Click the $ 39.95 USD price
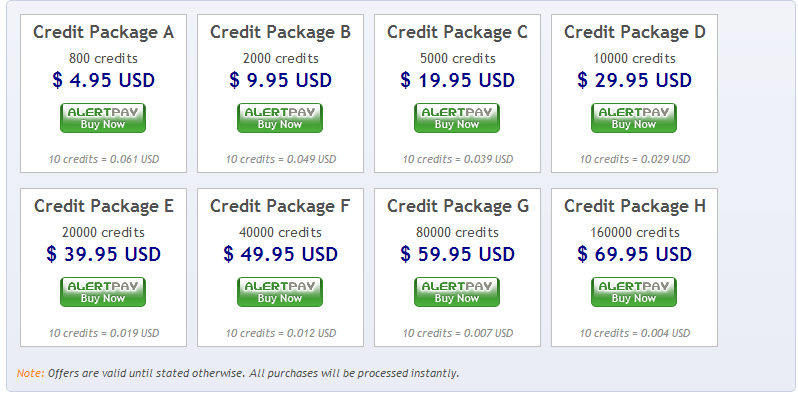 (103, 255)
